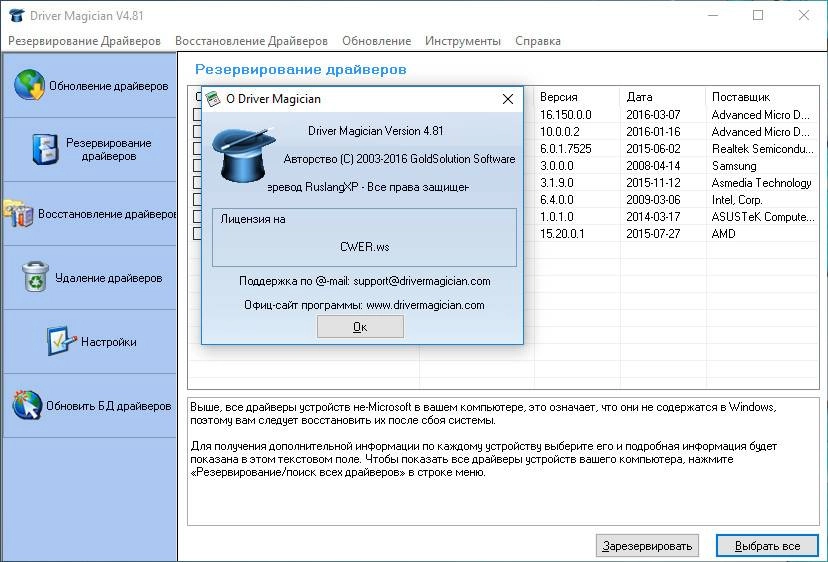
Task: Close the О Driver Magician dialog
Action: (x=507, y=99)
